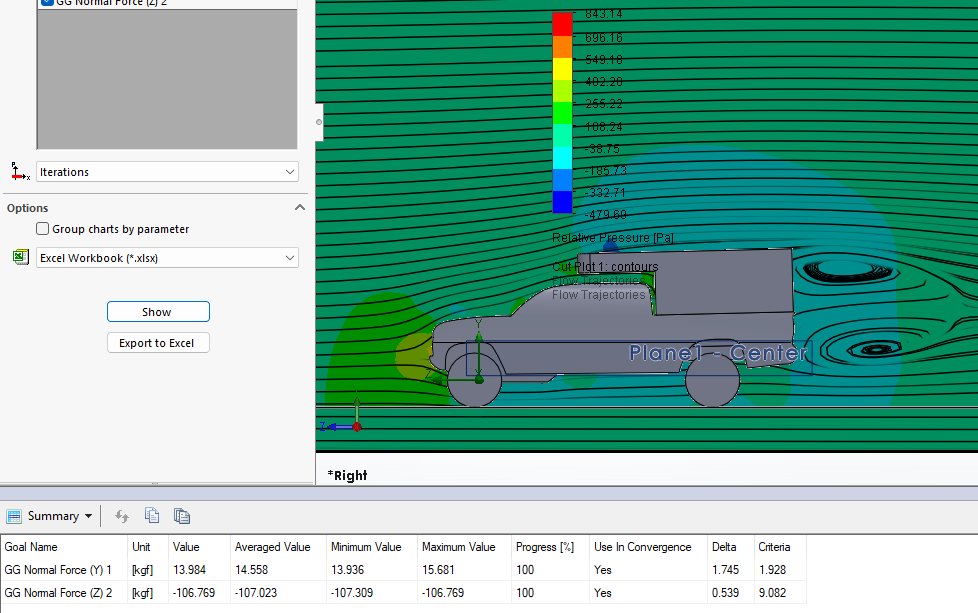Click the Show button
The height and width of the screenshot is (613, 978).
158,312
